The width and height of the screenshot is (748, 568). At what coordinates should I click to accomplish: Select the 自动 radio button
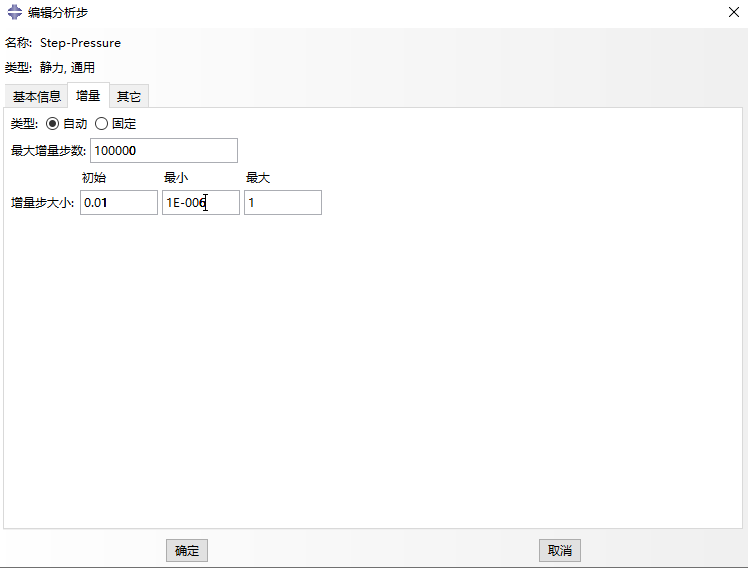pos(53,124)
